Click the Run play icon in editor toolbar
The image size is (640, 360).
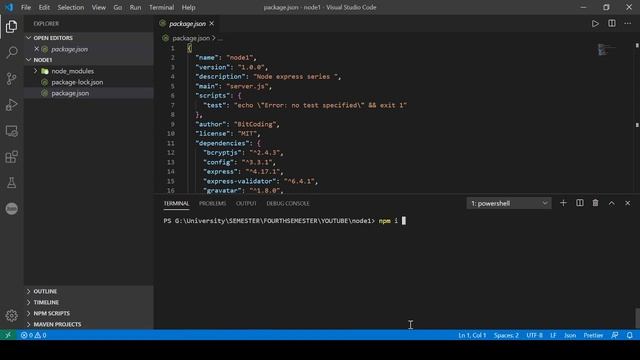click(595, 24)
